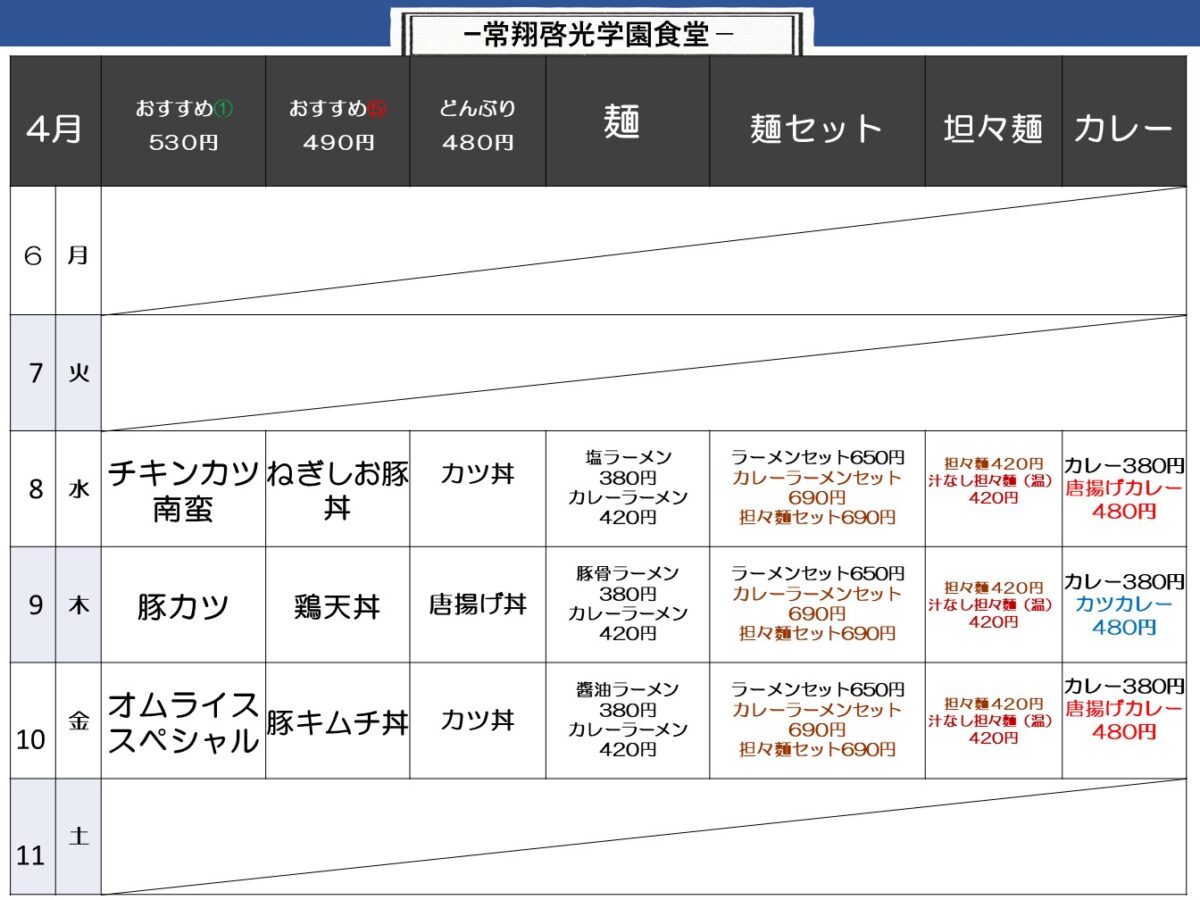Select the 常翔啓光学園食堂 title banner
Viewport: 1200px width, 900px height.
coord(600,35)
